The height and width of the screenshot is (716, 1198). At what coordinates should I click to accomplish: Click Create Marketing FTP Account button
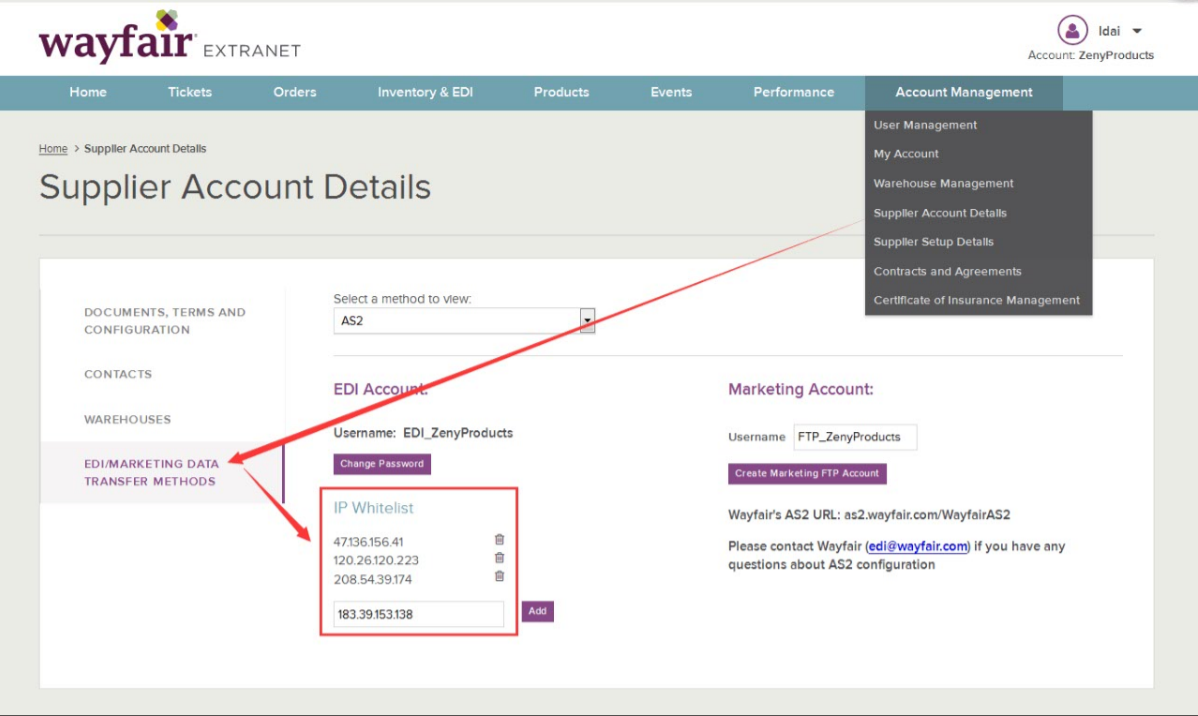pyautogui.click(x=807, y=474)
